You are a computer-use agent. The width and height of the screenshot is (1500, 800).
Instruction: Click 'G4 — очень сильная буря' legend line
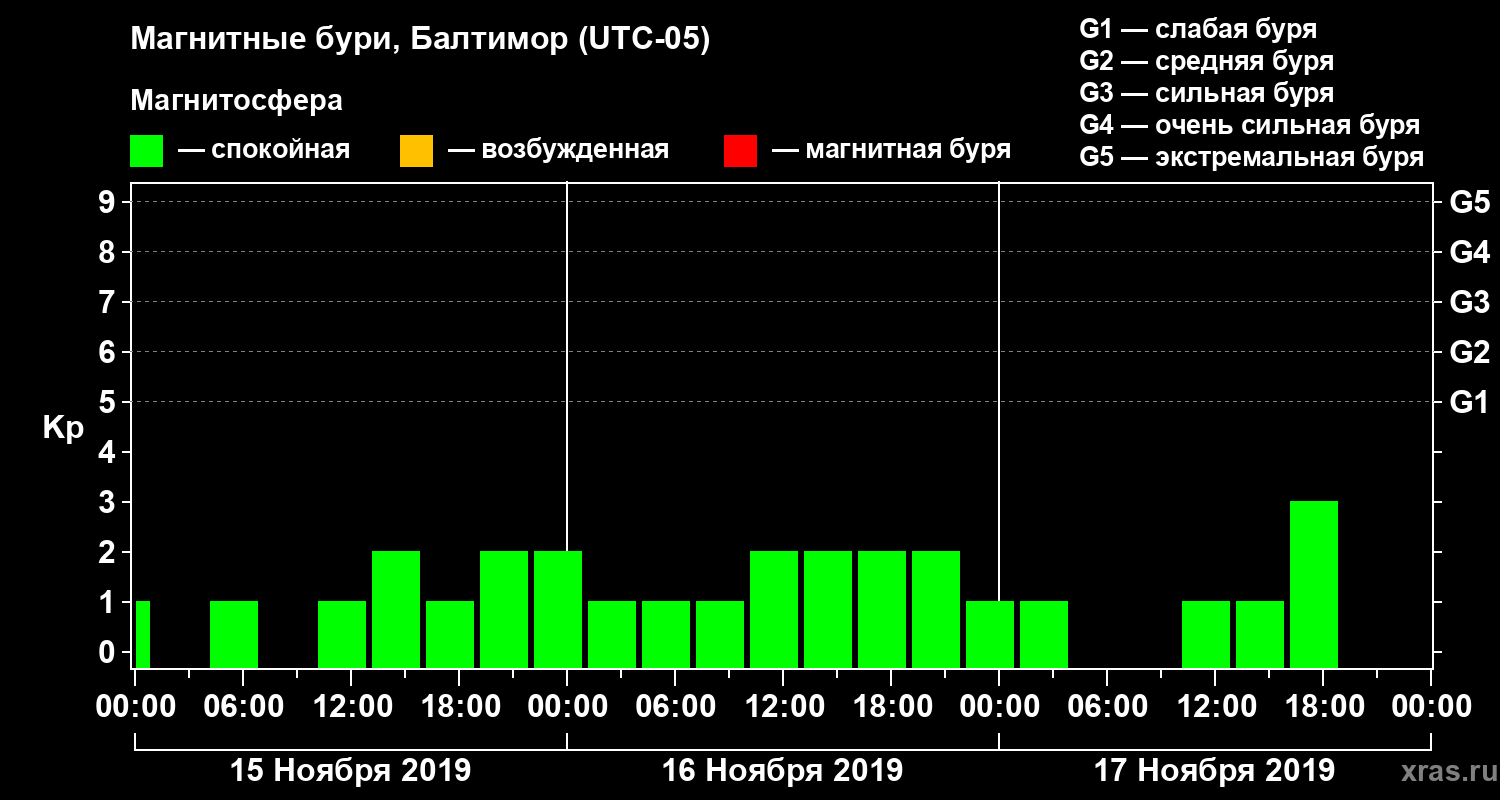[1249, 125]
